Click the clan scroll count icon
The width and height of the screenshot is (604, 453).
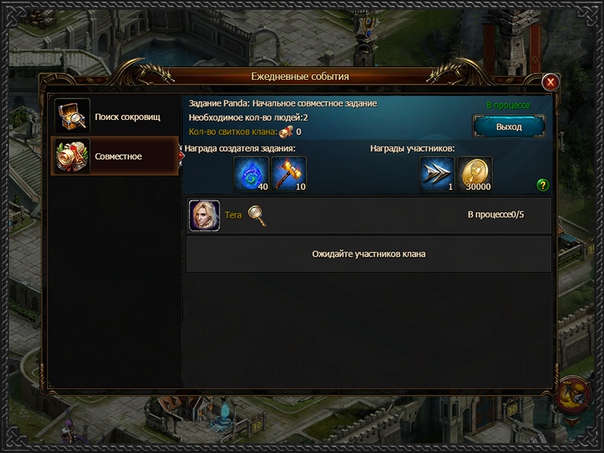(286, 132)
